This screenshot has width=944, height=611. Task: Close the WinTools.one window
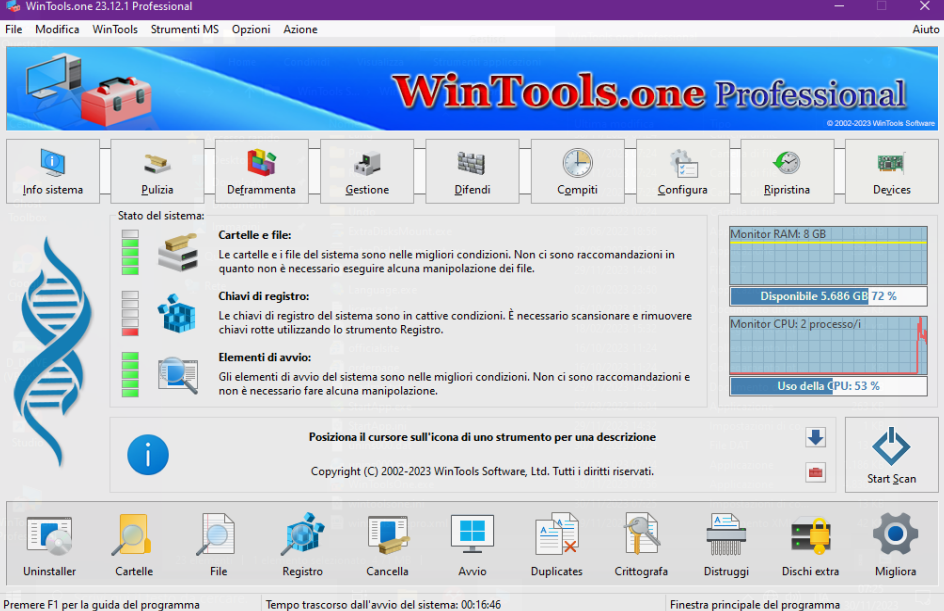pos(925,6)
